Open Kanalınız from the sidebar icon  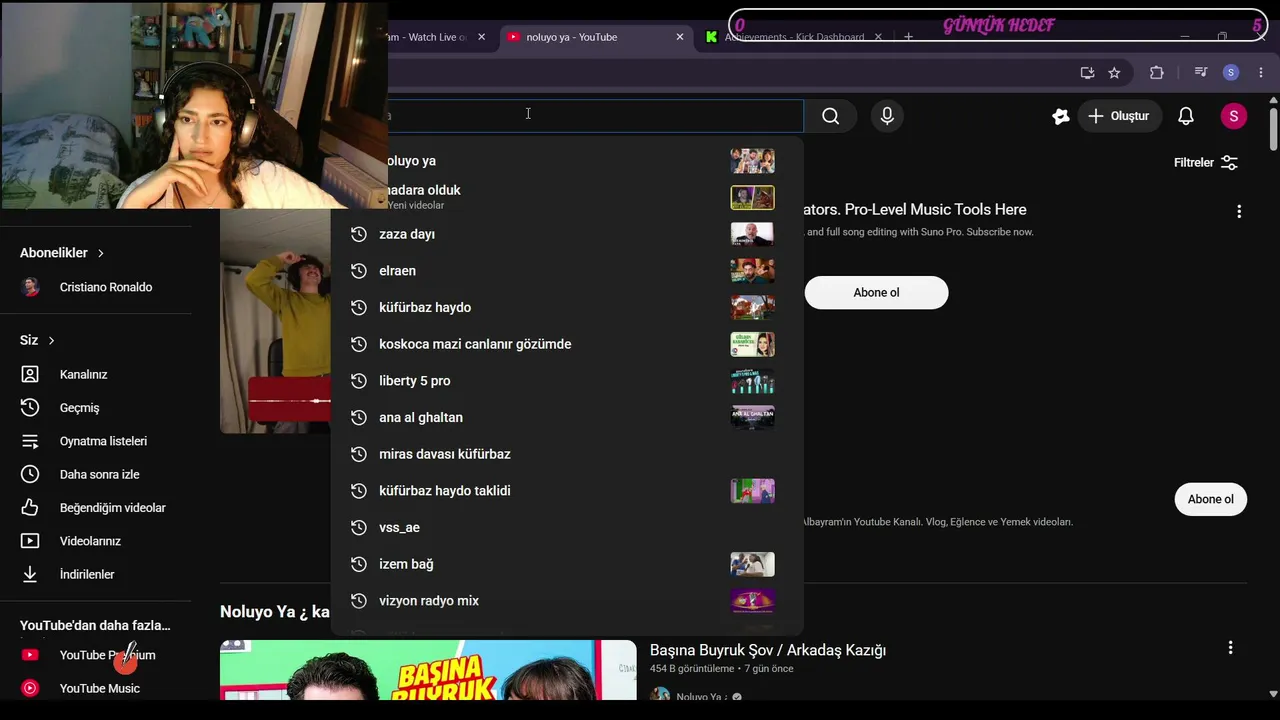point(30,374)
